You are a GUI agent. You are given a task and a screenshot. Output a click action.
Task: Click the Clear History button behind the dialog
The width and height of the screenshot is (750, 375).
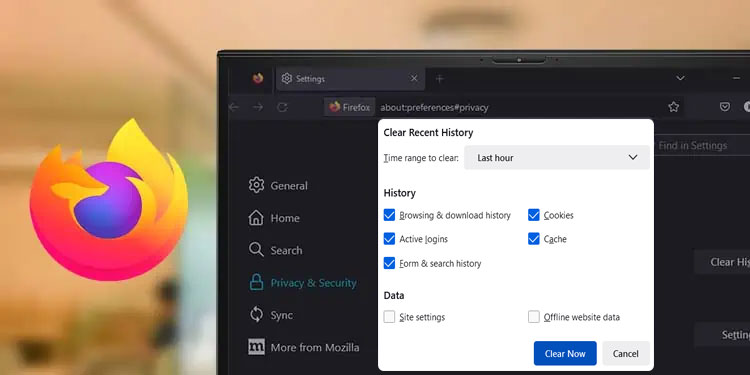(x=722, y=262)
